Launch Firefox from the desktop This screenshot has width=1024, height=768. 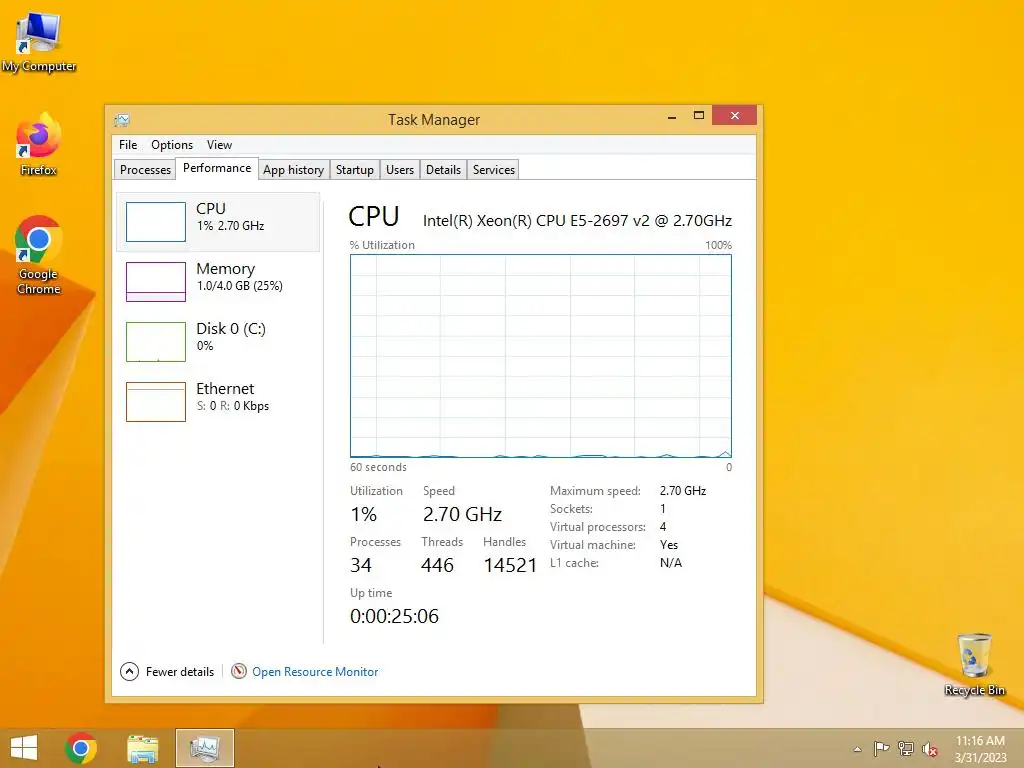[39, 144]
